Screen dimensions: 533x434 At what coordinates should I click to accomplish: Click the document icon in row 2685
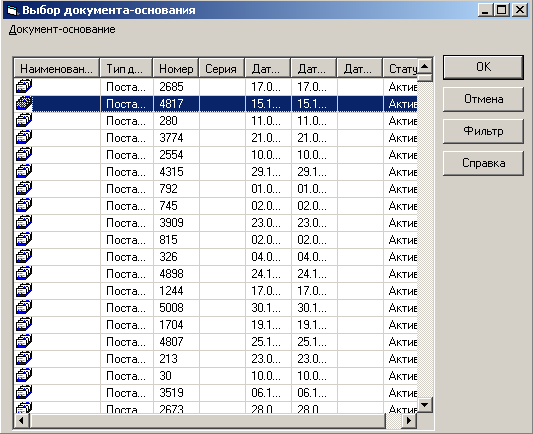tap(24, 86)
